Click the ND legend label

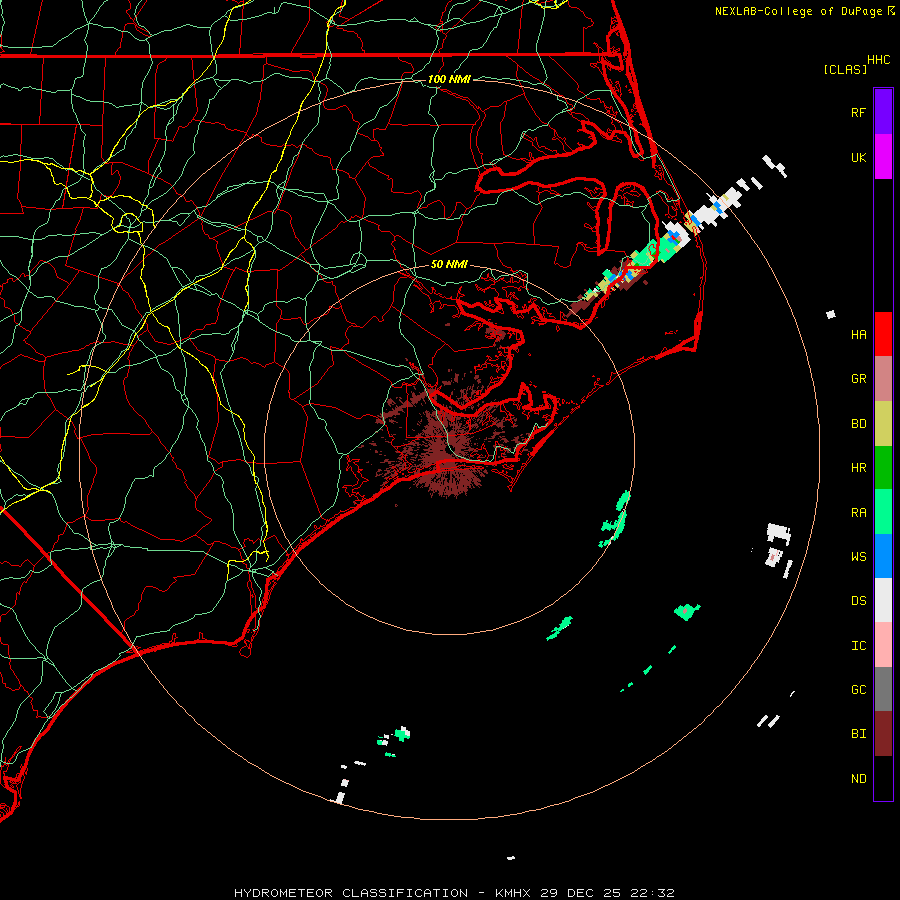pyautogui.click(x=859, y=778)
